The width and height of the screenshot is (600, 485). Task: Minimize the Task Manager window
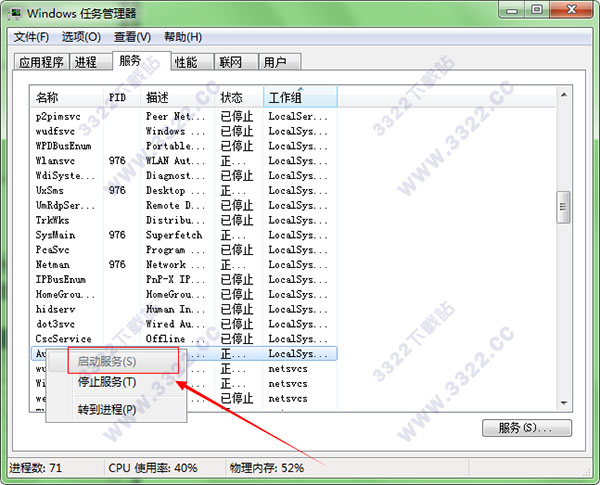pos(512,10)
